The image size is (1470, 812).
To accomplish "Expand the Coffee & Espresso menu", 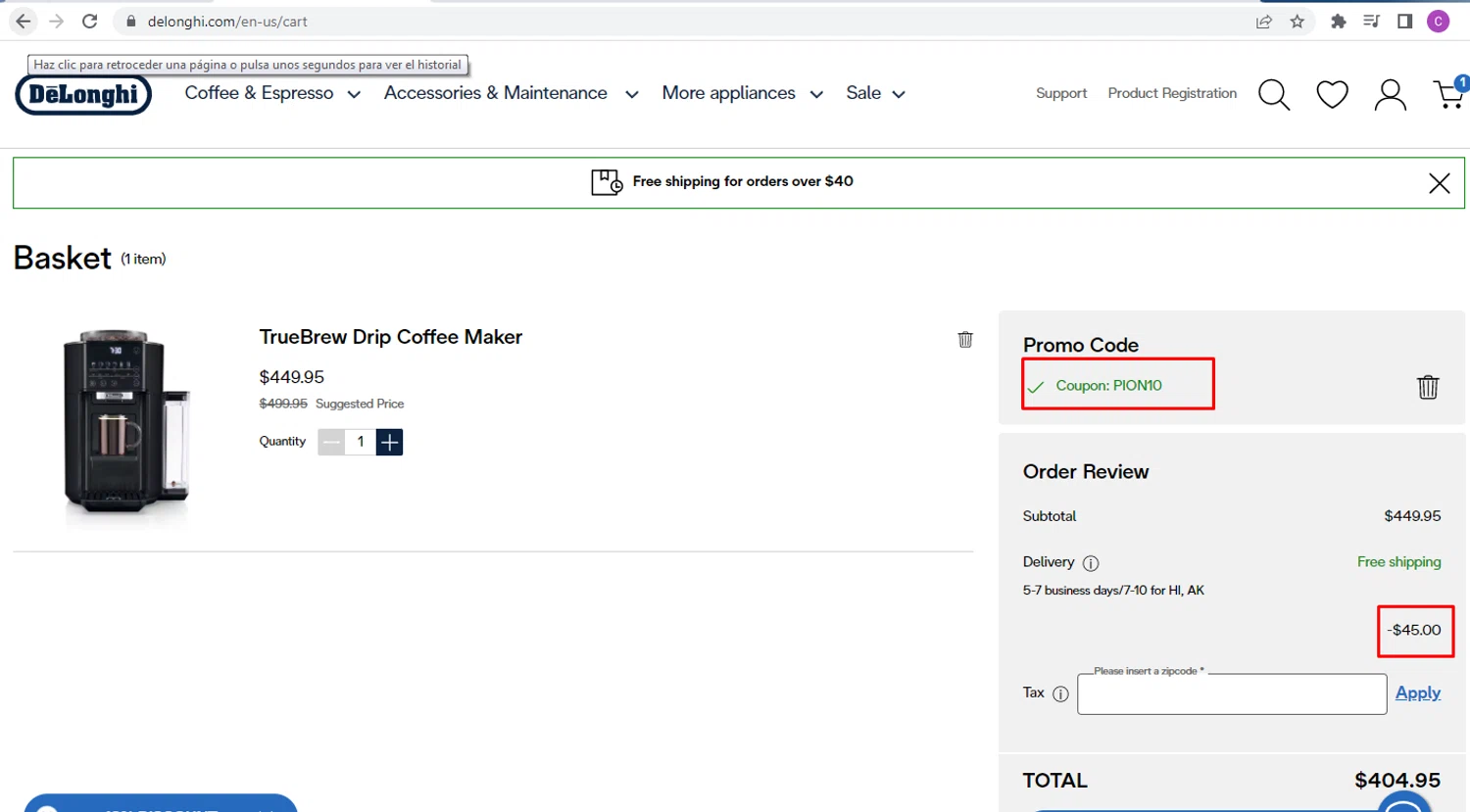I will (x=272, y=93).
